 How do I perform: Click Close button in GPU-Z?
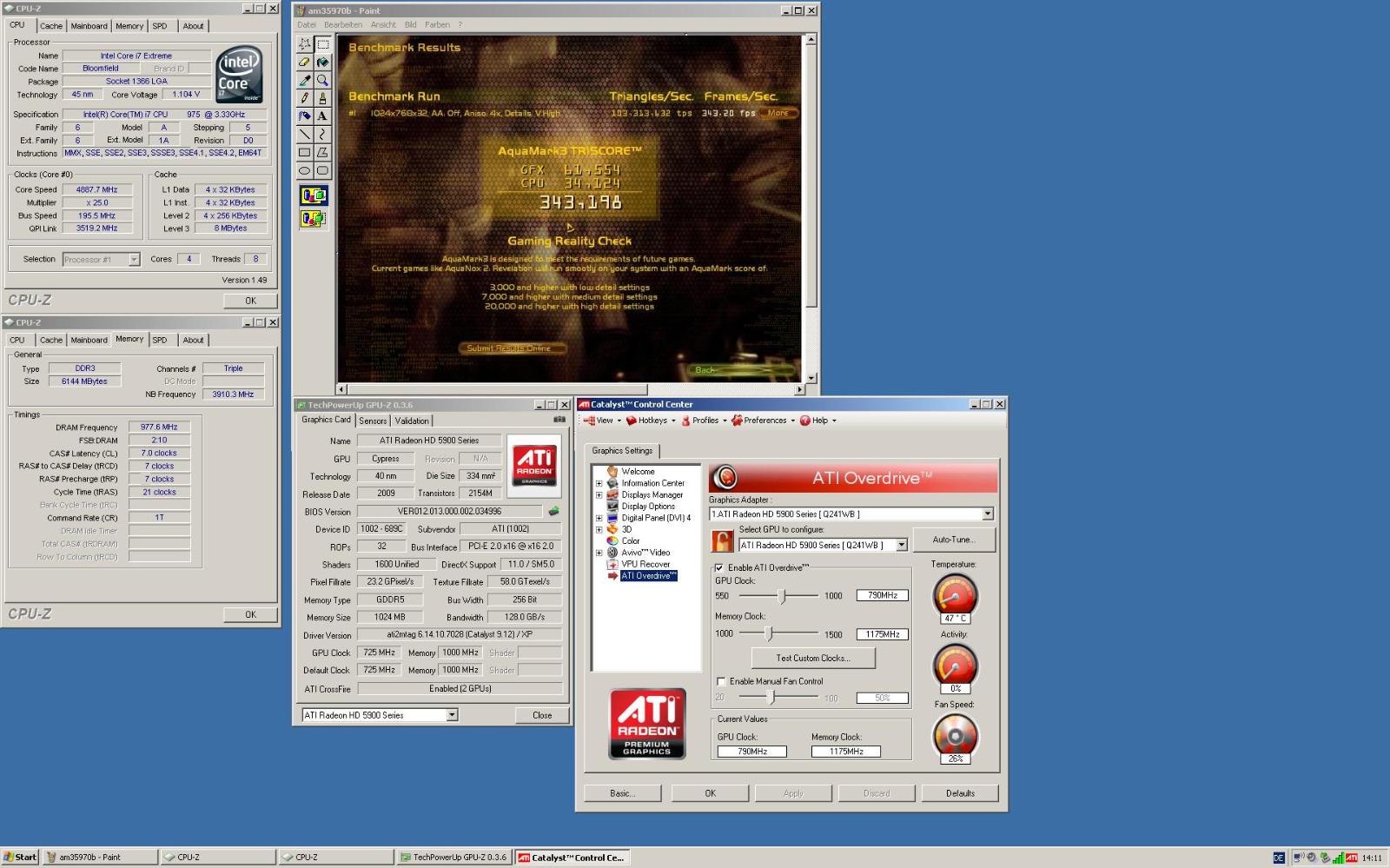click(x=542, y=715)
